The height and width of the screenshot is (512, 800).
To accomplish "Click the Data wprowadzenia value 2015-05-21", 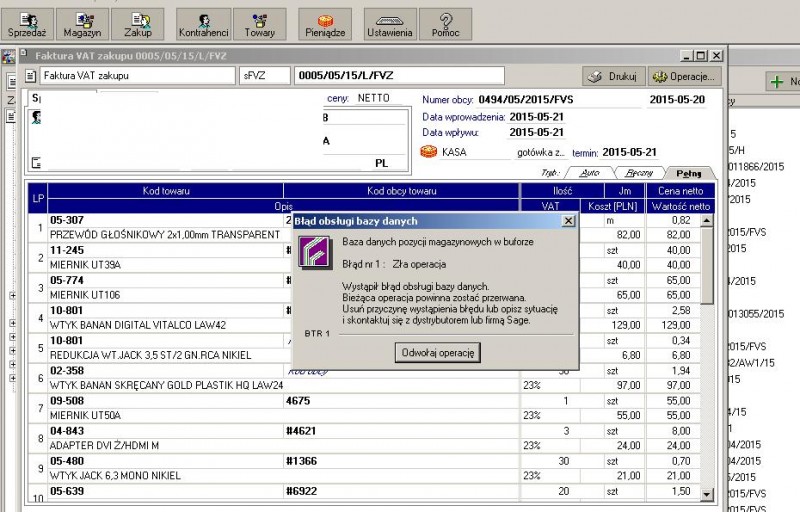I will point(536,117).
